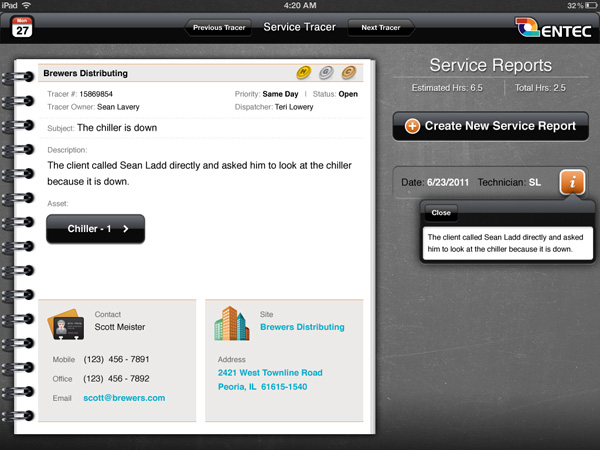The image size is (600, 450).
Task: Open Brewers Distributing site link
Action: click(302, 327)
